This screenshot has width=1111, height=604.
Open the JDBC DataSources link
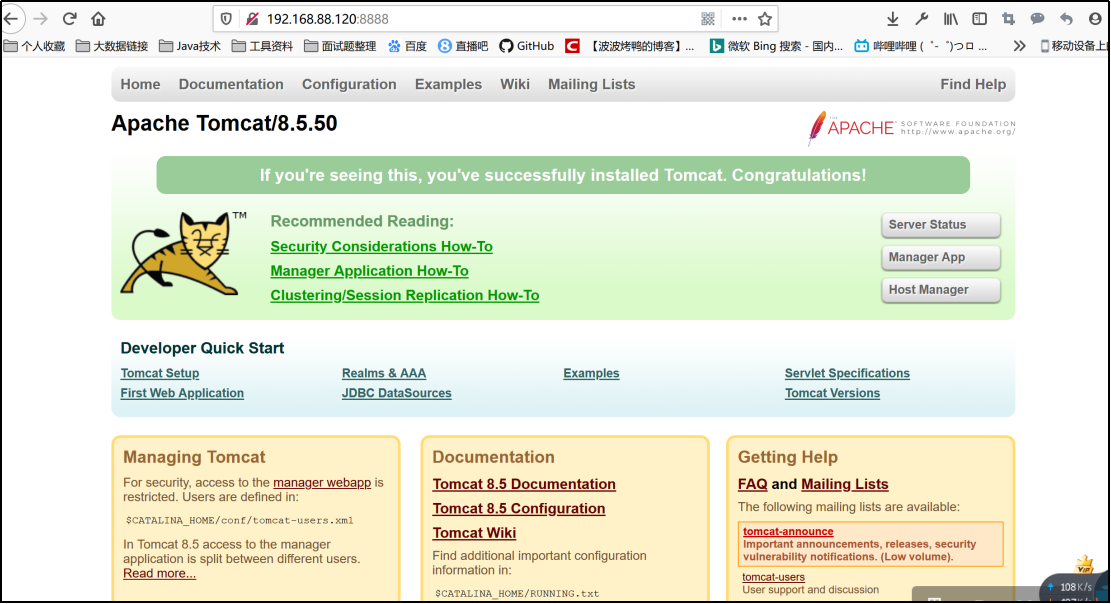click(397, 393)
